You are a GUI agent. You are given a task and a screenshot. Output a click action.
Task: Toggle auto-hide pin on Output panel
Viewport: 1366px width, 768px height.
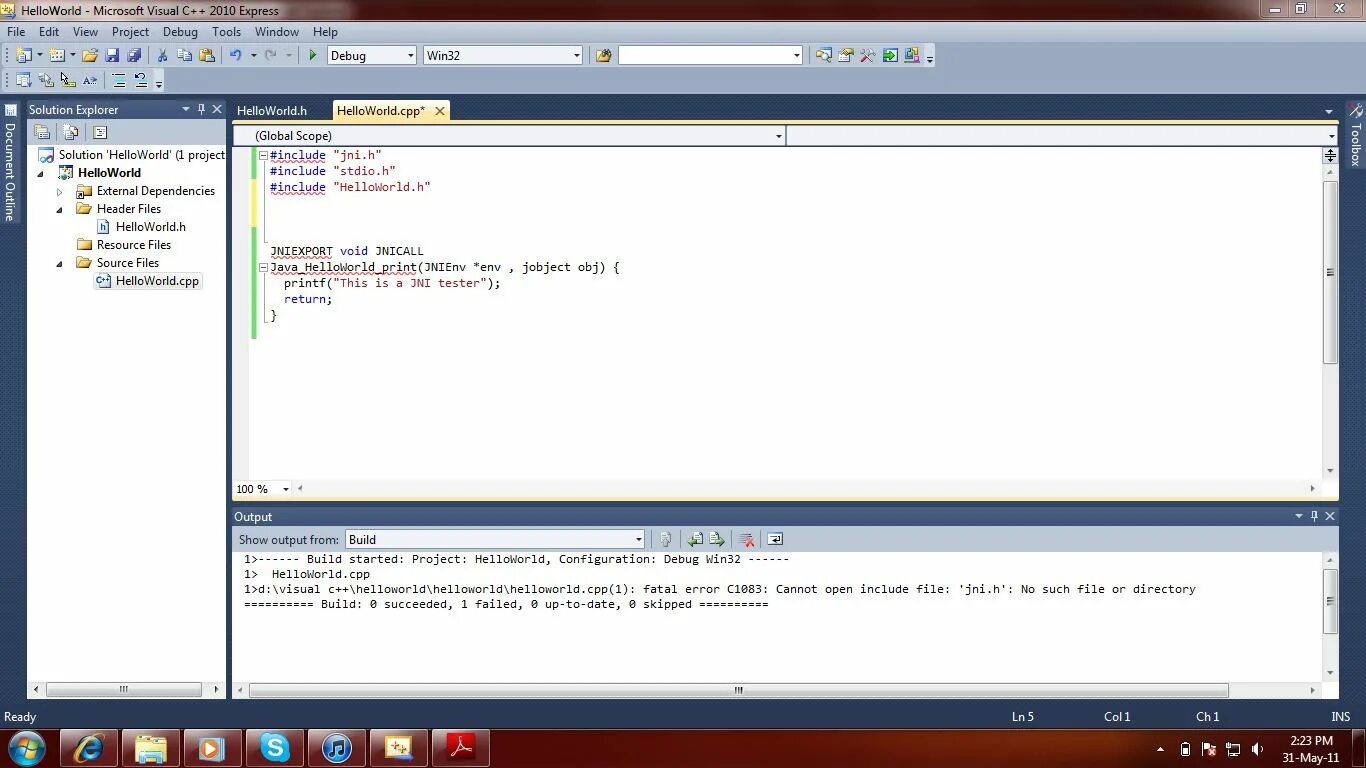pyautogui.click(x=1314, y=516)
